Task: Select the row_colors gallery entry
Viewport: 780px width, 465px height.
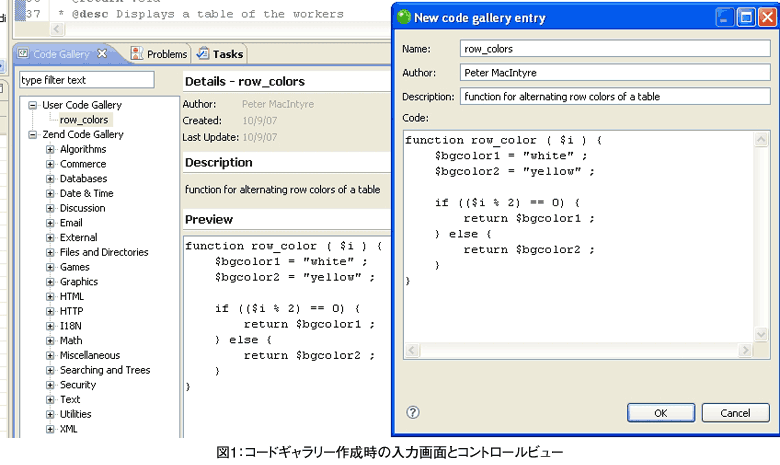Action: coord(84,120)
